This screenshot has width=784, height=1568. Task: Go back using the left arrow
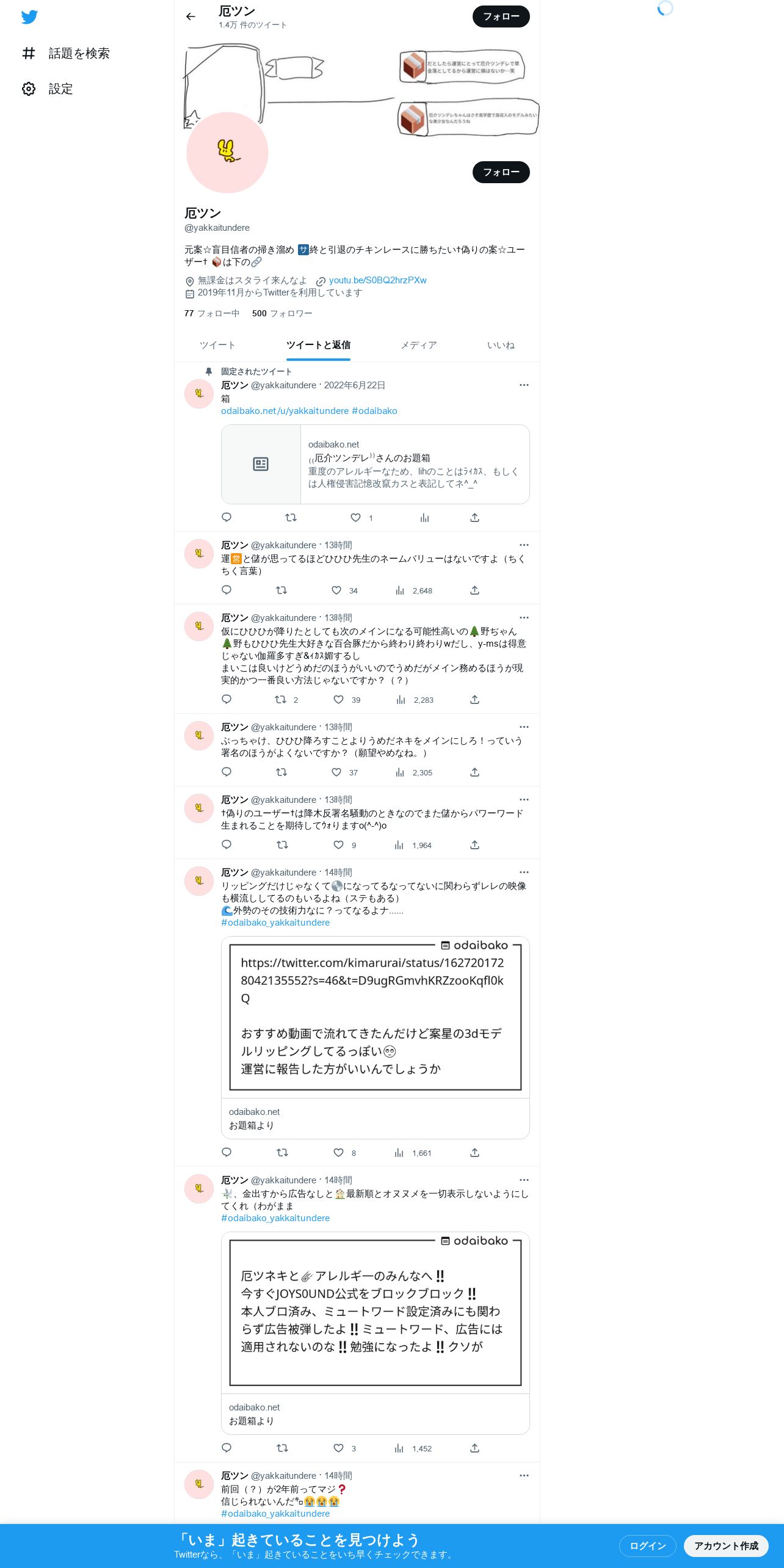pyautogui.click(x=191, y=16)
